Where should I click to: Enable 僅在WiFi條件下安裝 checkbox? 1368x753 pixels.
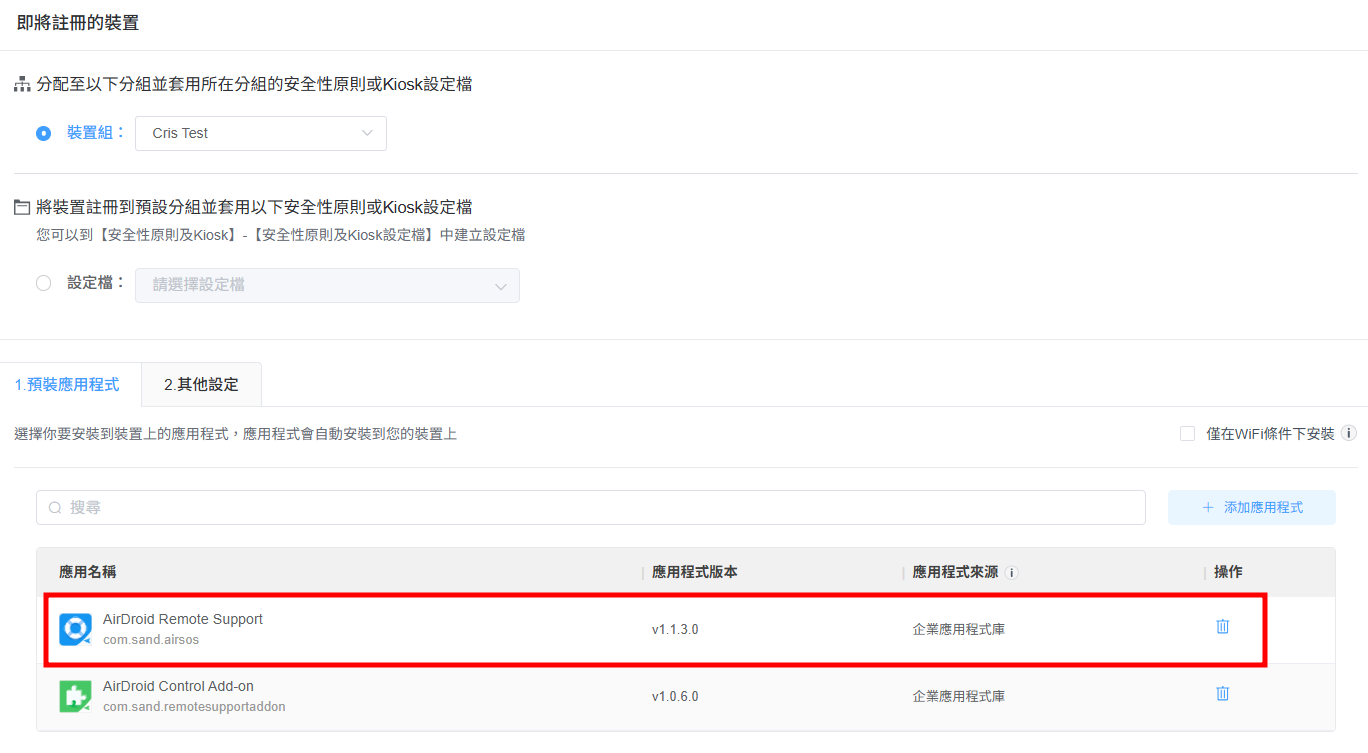[1187, 433]
